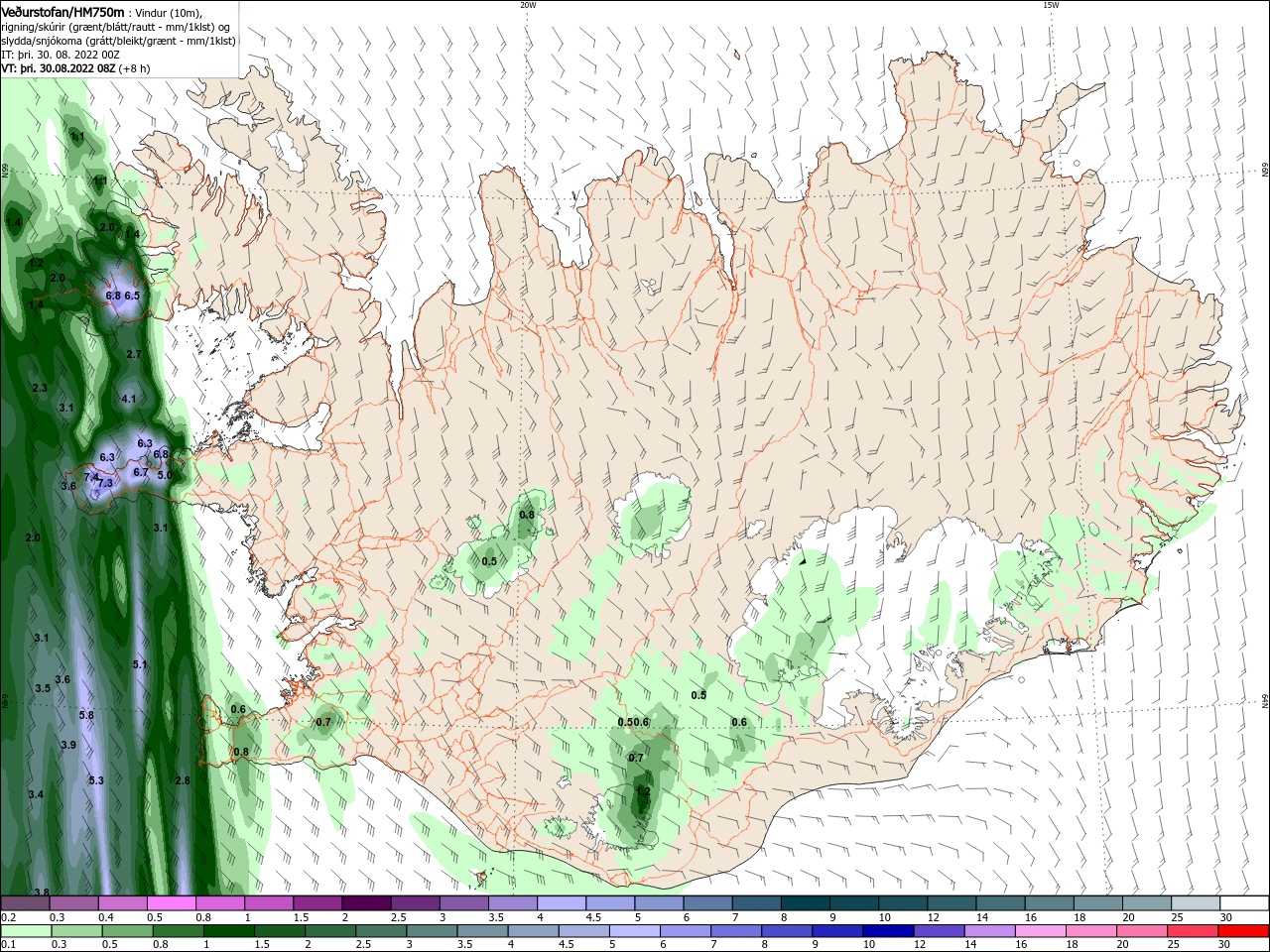Click the '5.0' precipitation value
The height and width of the screenshot is (952, 1270).
165,475
